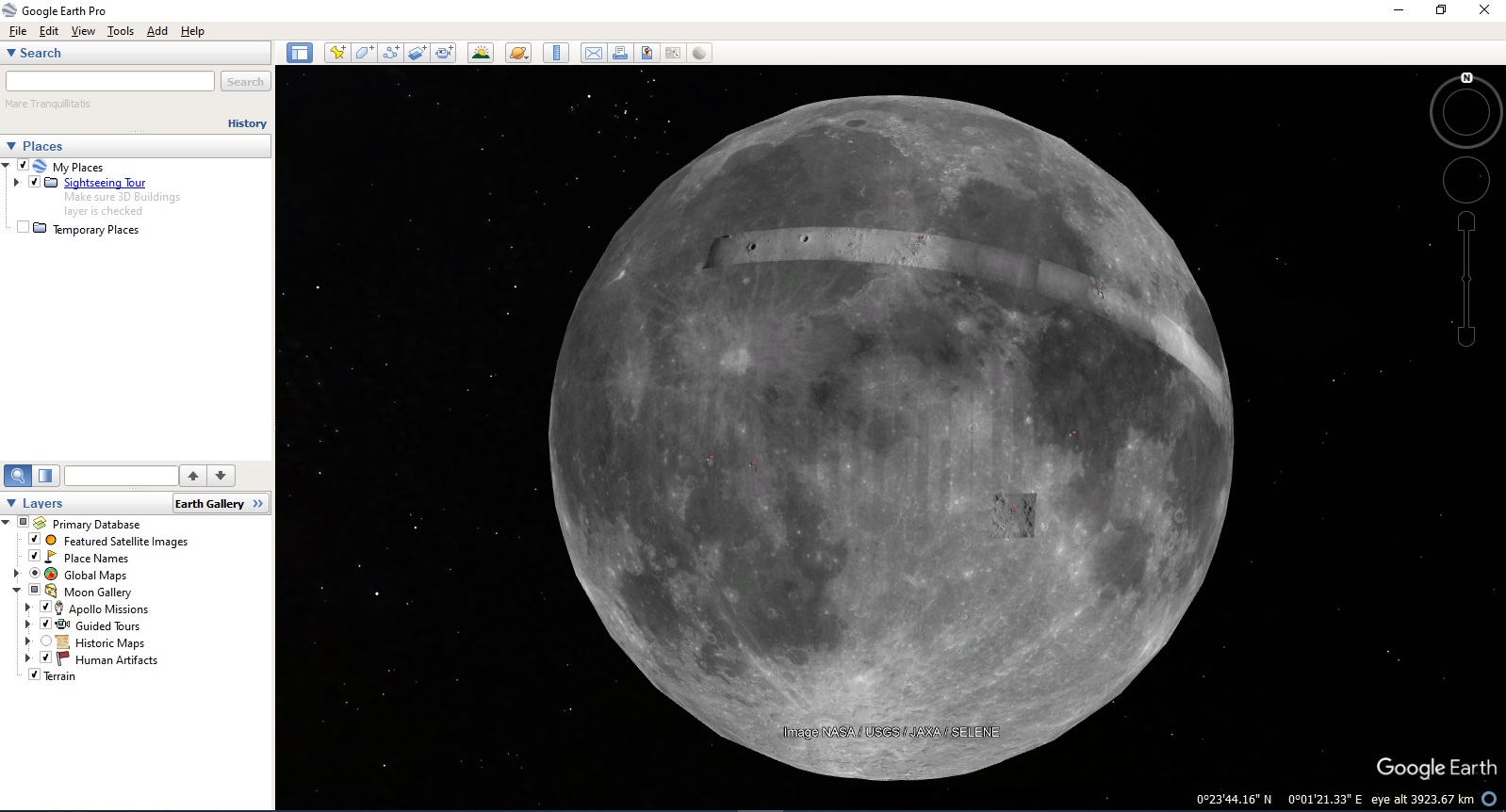Click the Apollo Missions astronaut icon
1506x812 pixels.
(x=59, y=609)
